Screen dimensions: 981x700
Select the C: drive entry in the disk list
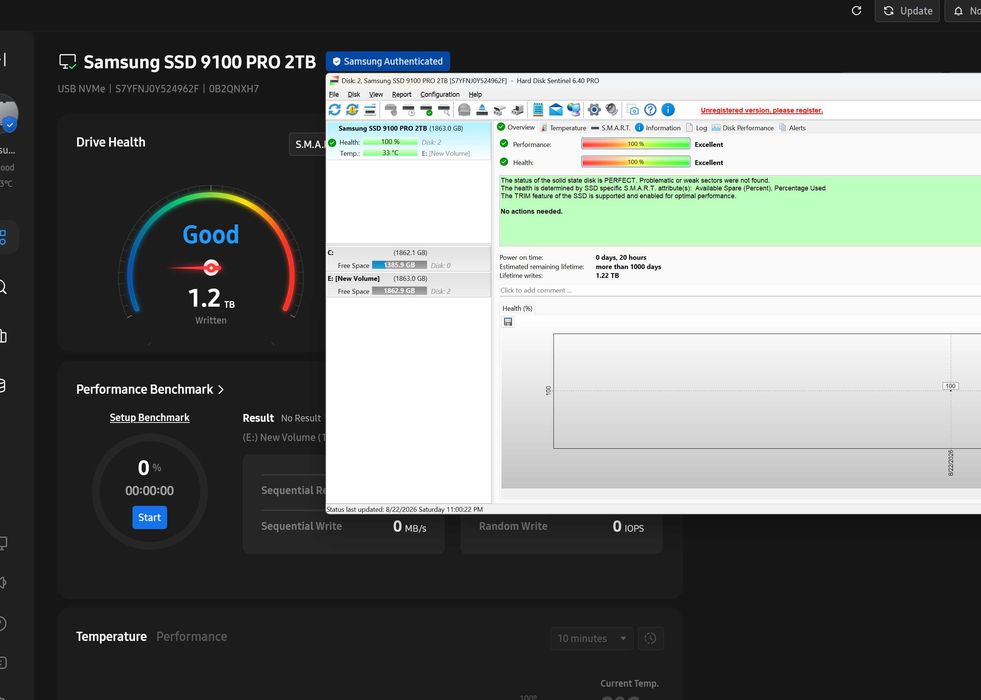(x=409, y=259)
